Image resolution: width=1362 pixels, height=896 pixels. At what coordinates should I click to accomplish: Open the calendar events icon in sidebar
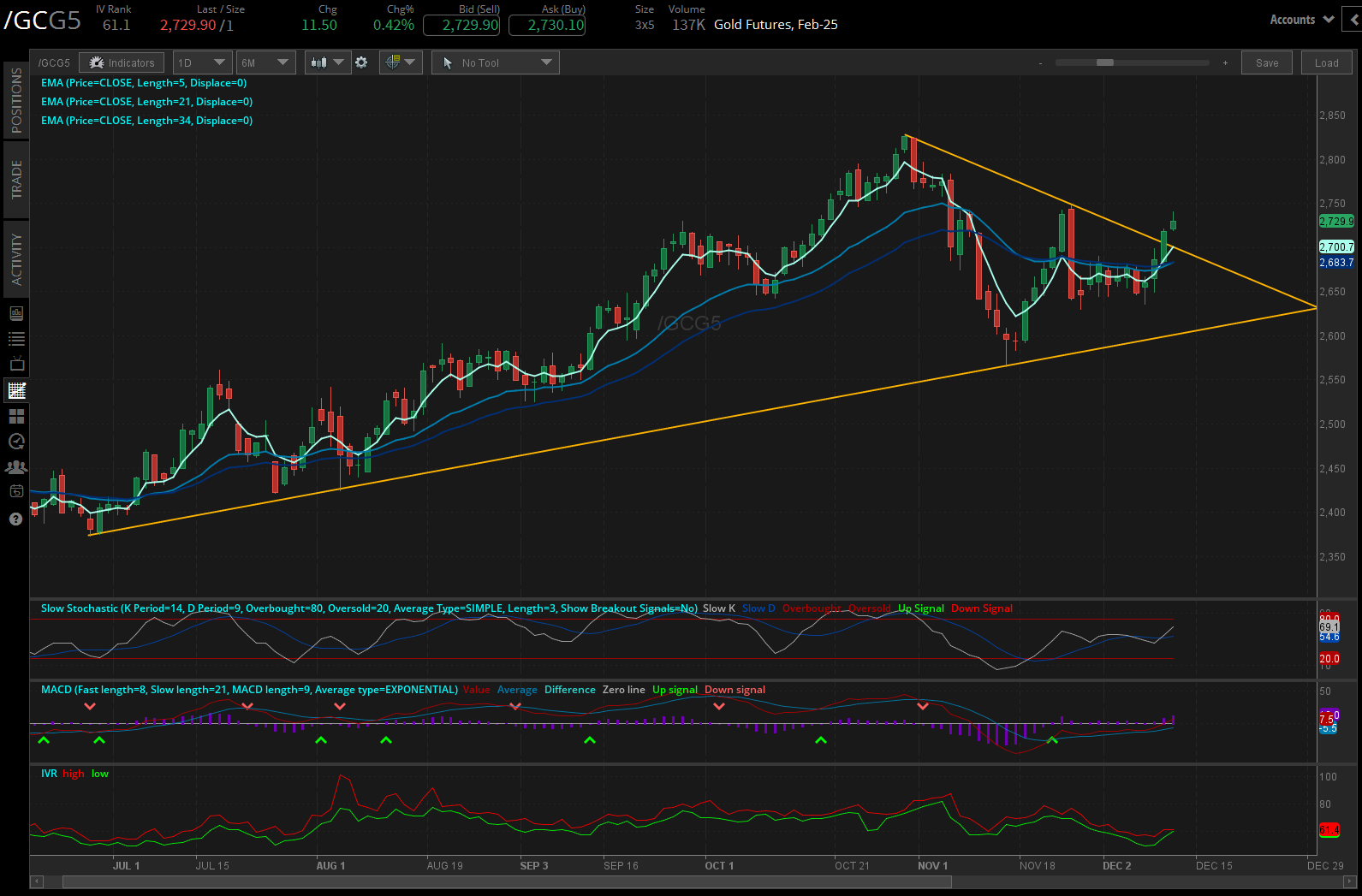click(x=16, y=491)
